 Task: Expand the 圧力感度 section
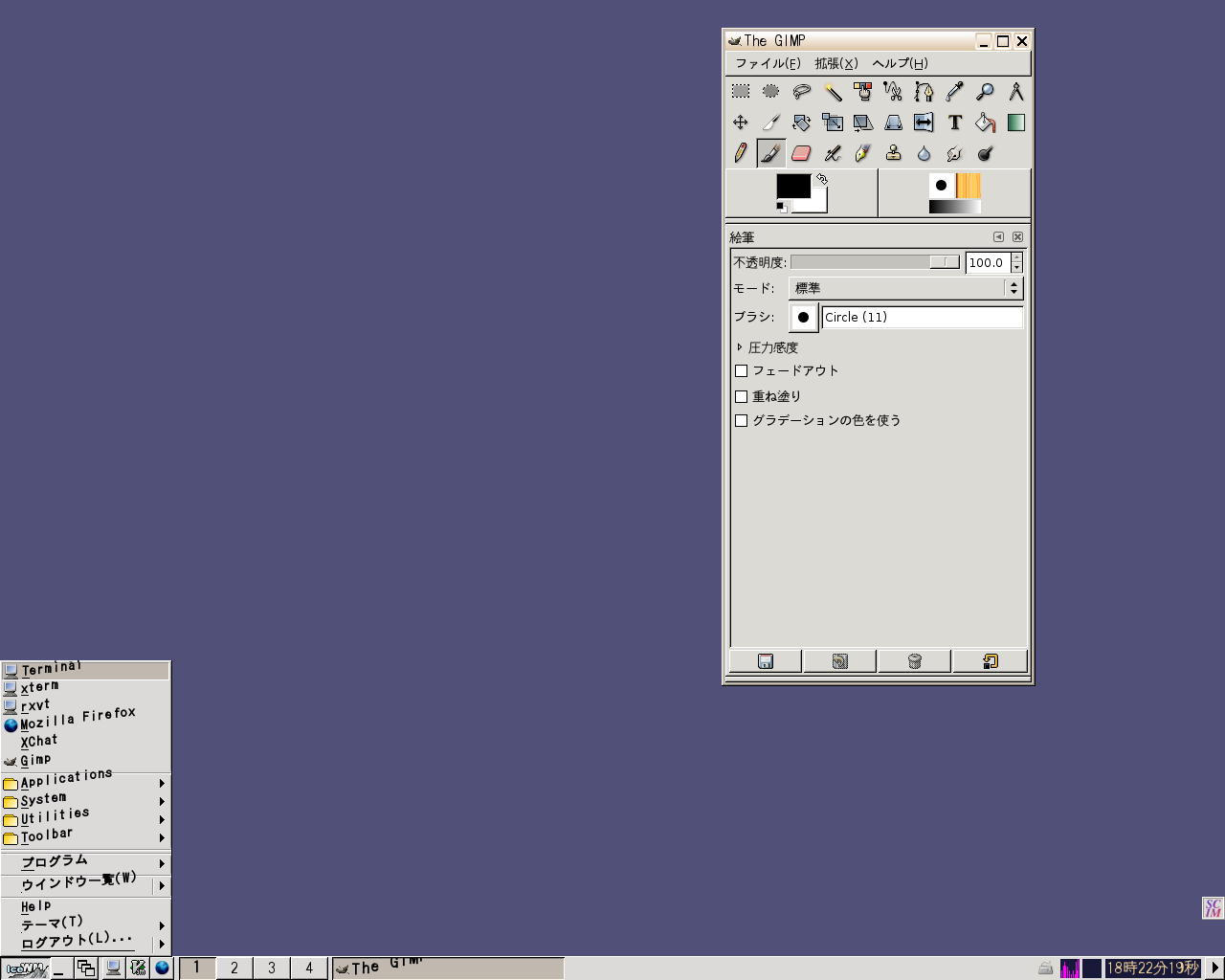(740, 347)
